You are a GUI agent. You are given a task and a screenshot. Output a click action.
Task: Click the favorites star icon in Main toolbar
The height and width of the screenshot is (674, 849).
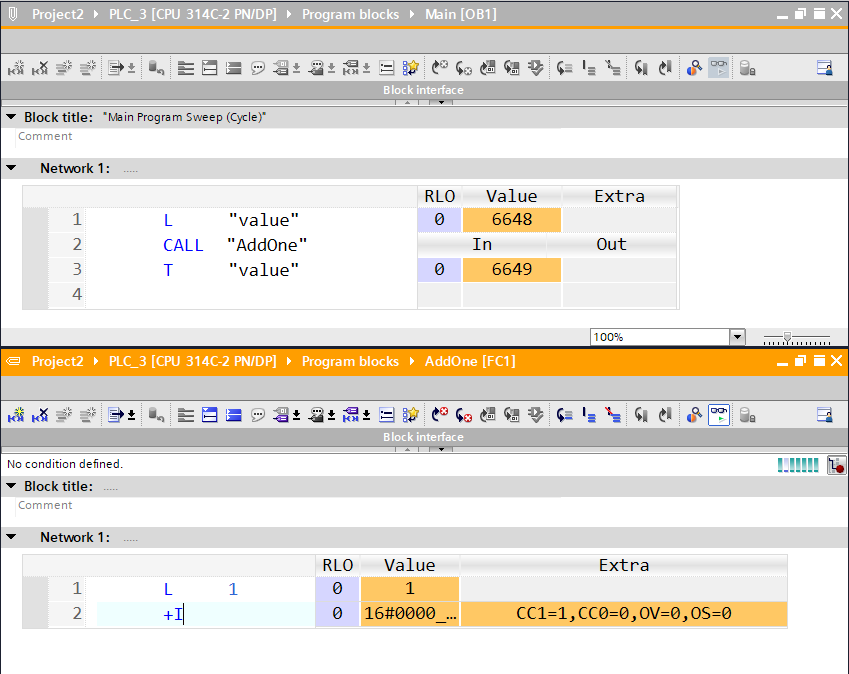pos(410,68)
